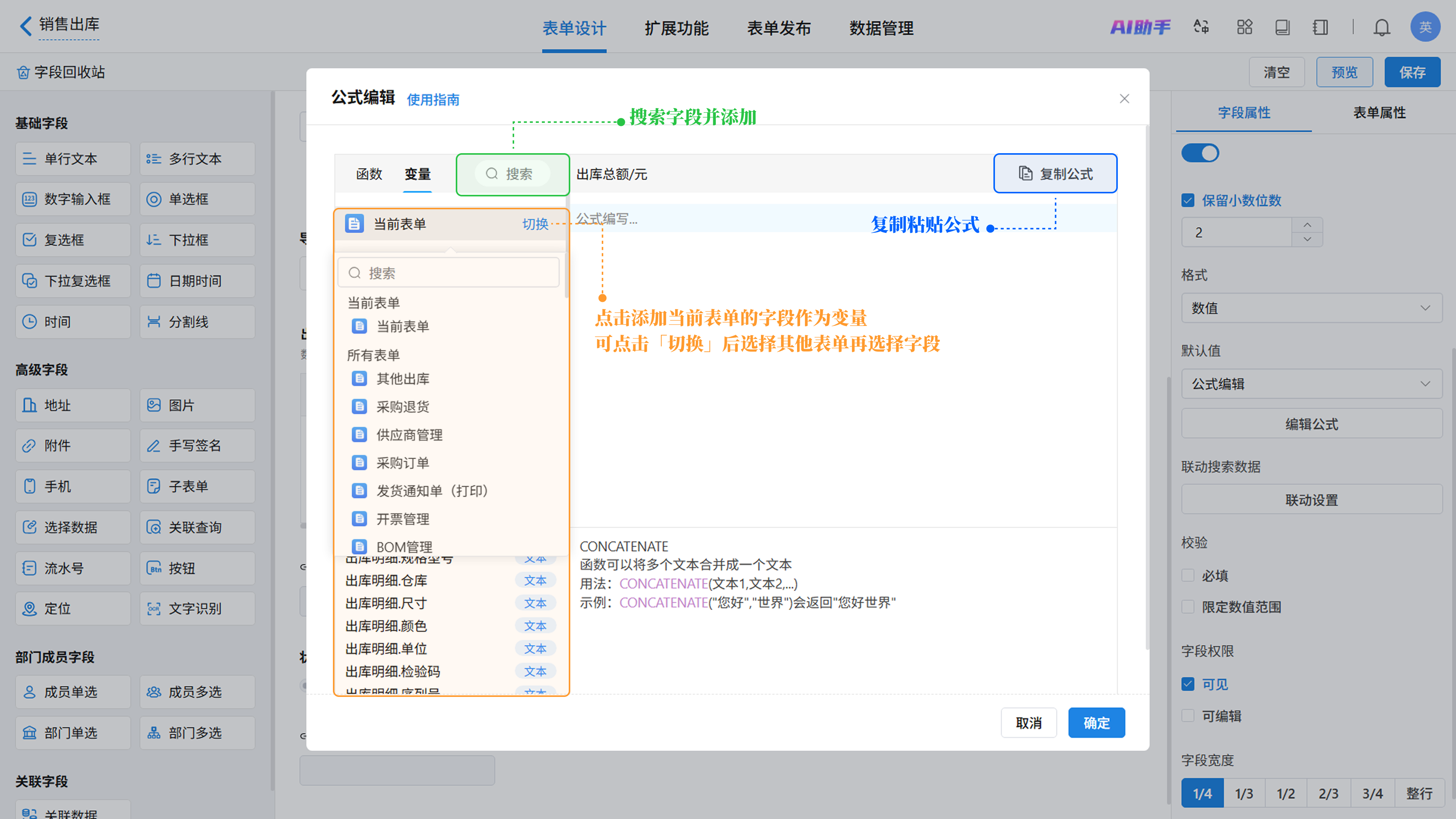The width and height of the screenshot is (1456, 819).
Task: Open the 表单属性 tab
Action: tap(1379, 113)
